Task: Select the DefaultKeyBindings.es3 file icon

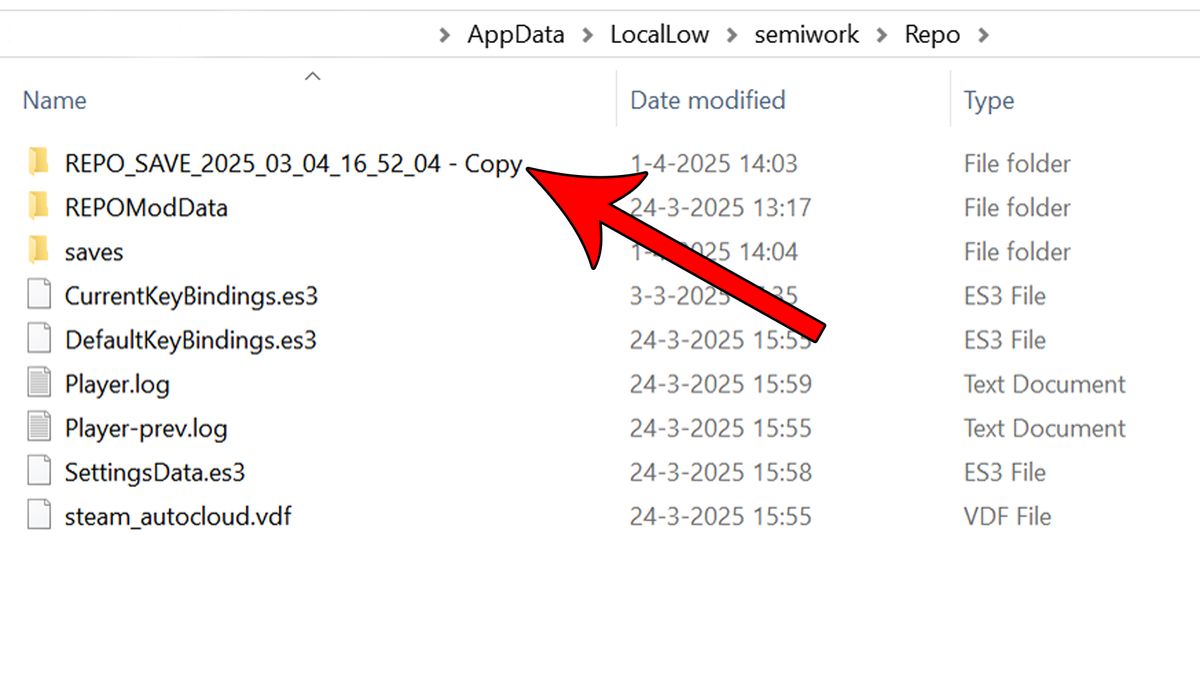Action: coord(38,339)
